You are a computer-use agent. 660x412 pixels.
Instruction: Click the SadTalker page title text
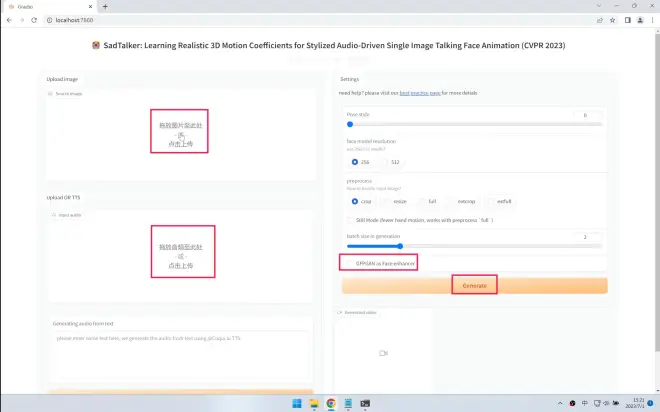click(x=334, y=45)
